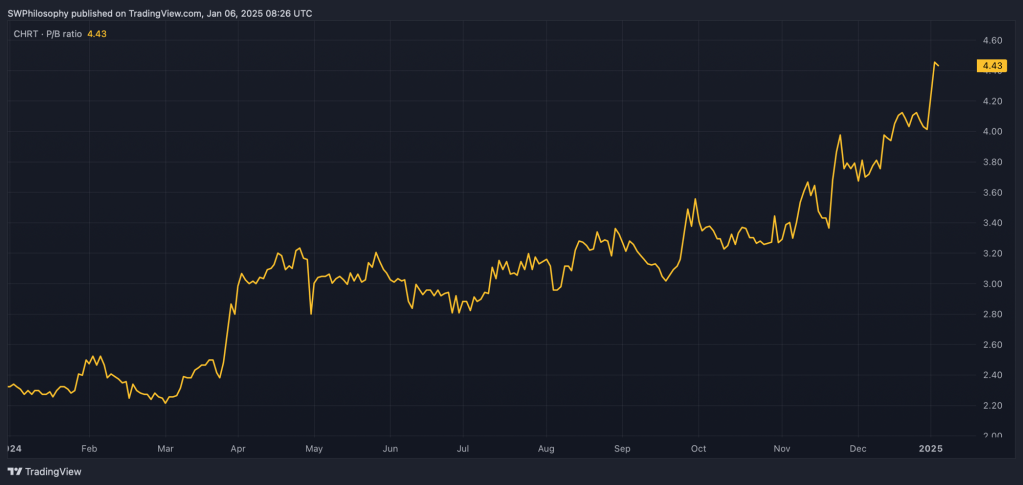
Task: Click the highlighted 4.43 price tag on axis
Action: (x=992, y=66)
